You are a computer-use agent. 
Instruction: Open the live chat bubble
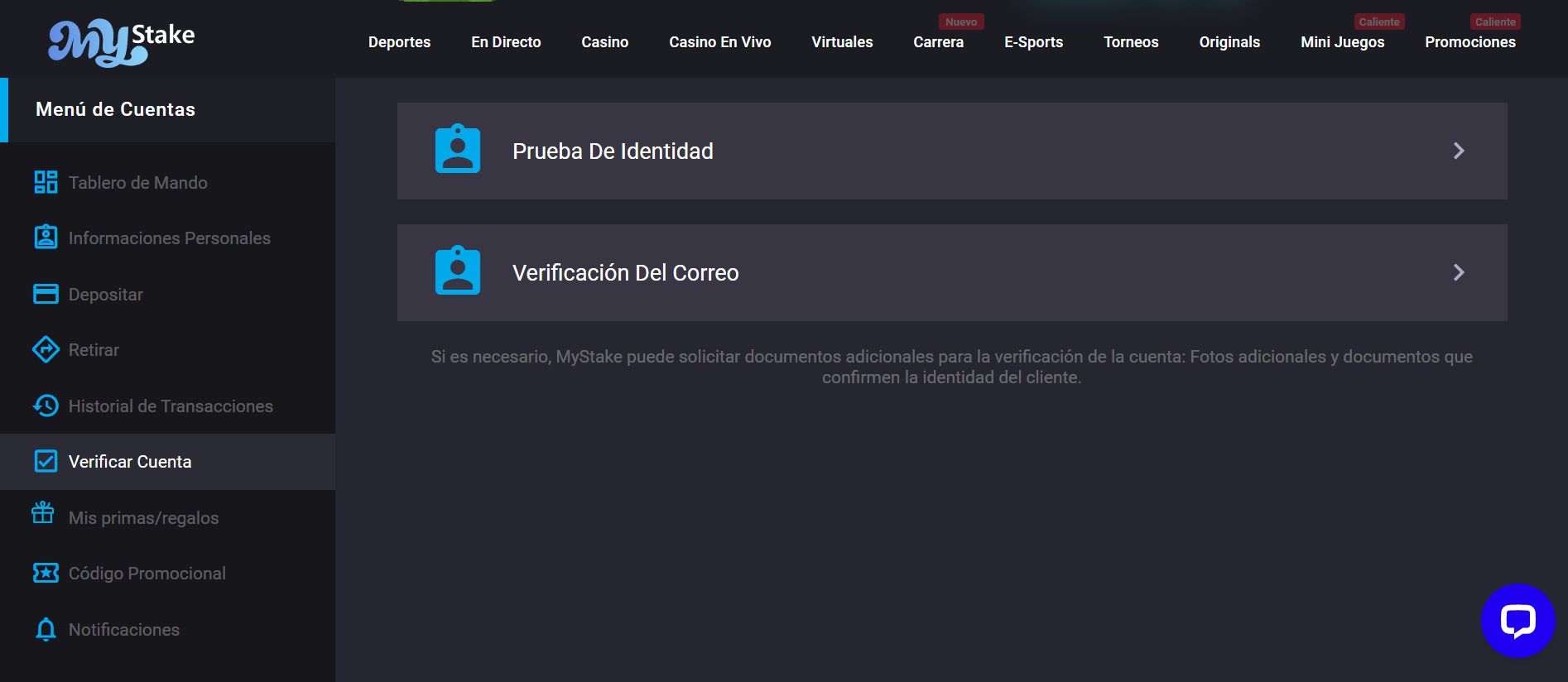pos(1517,621)
